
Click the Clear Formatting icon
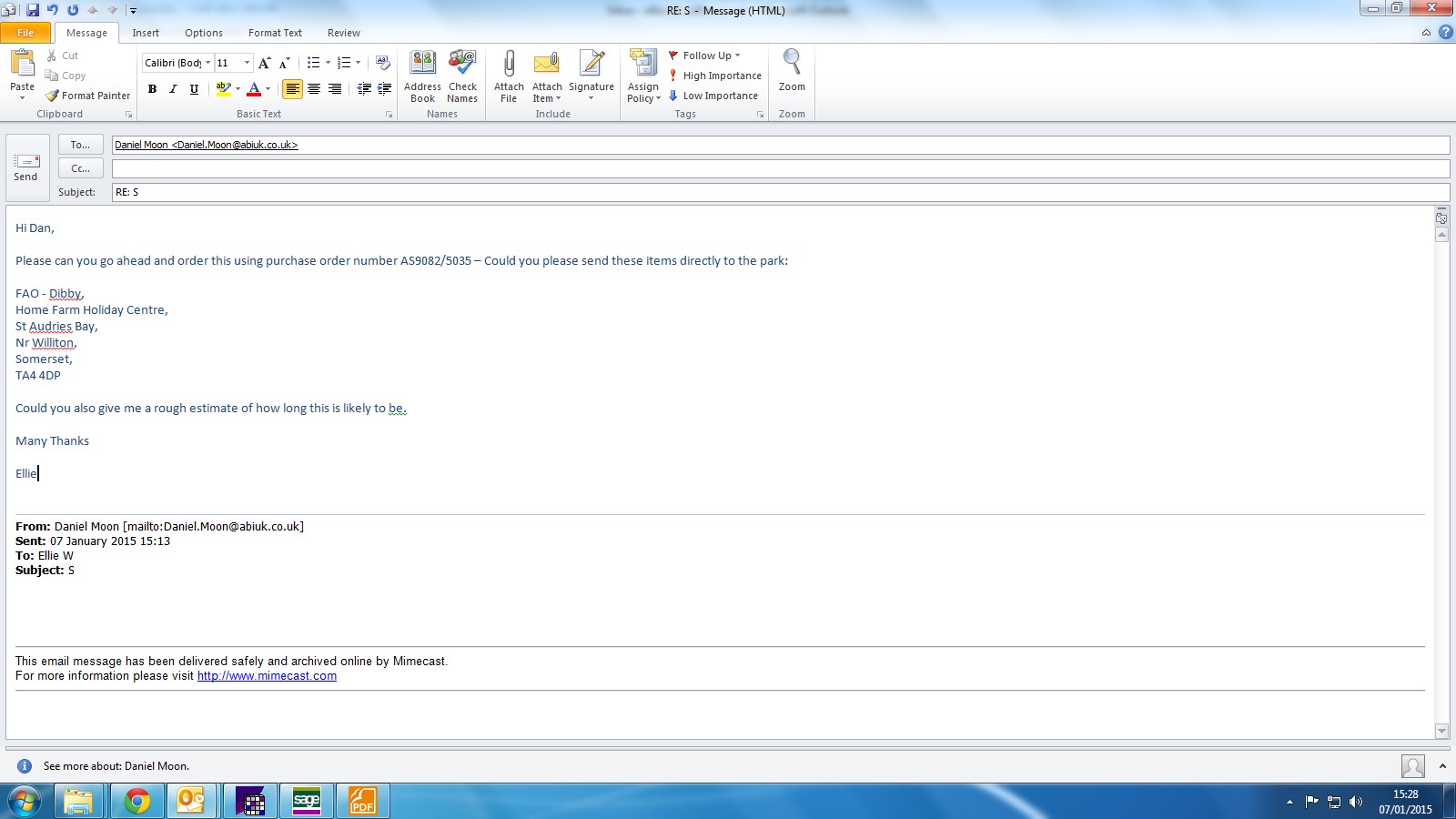383,63
